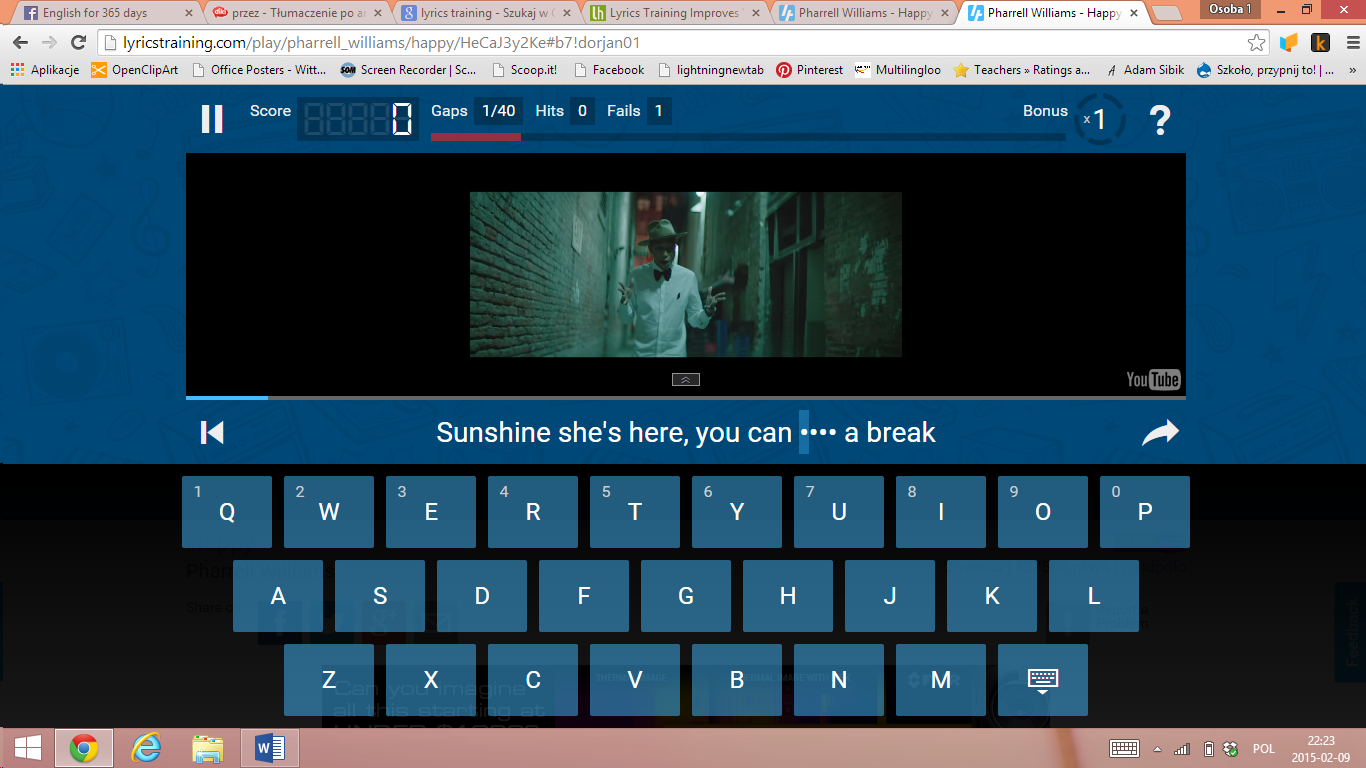
Task: Tap the F key on the on-screen keyboard
Action: [x=584, y=596]
